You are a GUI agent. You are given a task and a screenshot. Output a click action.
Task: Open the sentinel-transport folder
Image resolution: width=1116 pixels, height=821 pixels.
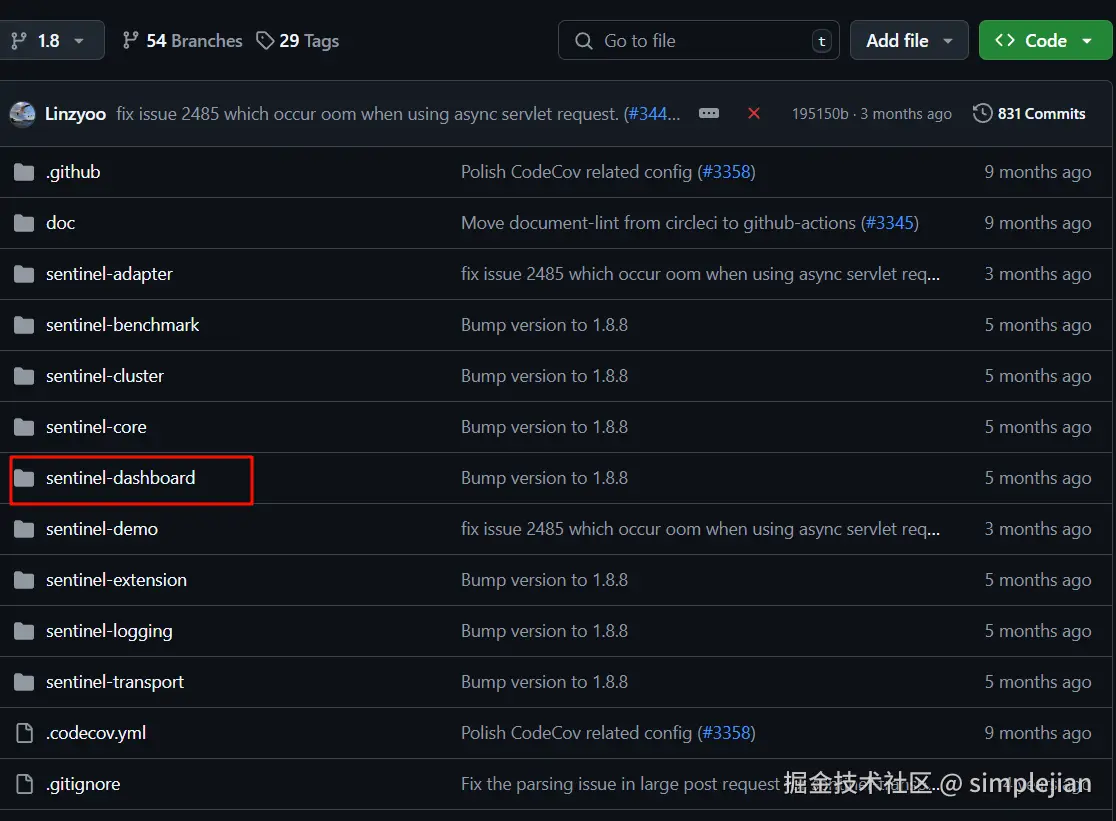click(x=115, y=682)
